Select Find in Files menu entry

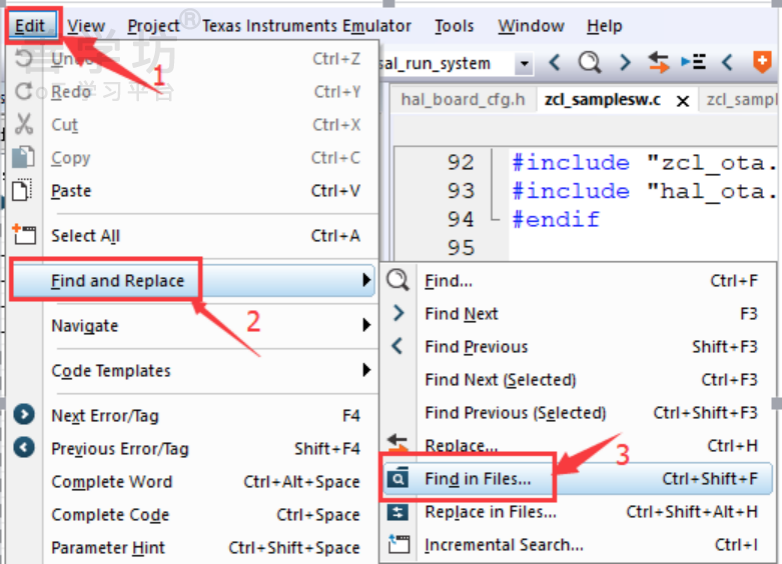point(577,479)
